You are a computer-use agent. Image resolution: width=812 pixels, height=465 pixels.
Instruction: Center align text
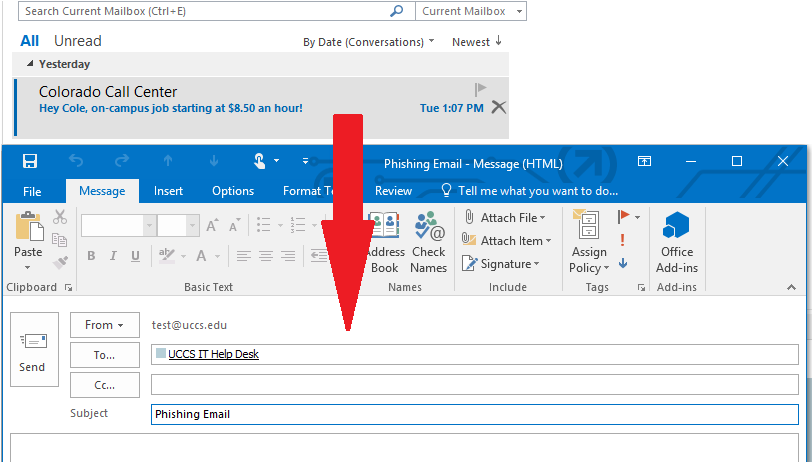pos(266,255)
